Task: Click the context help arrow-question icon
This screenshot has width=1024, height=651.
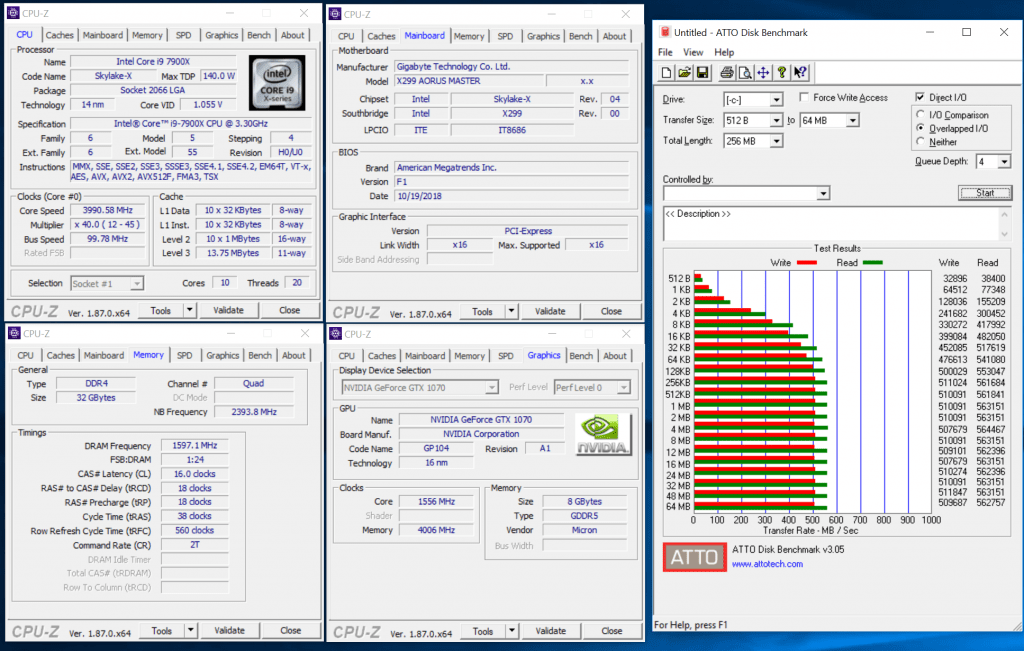Action: click(x=800, y=72)
